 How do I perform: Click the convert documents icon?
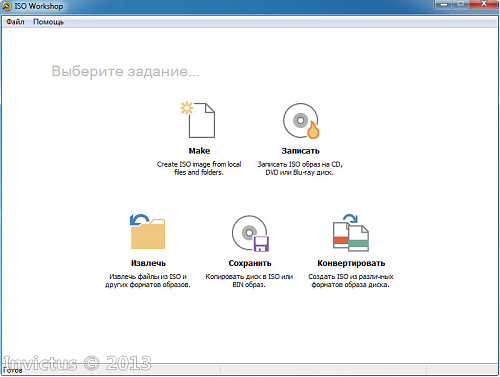[x=351, y=233]
